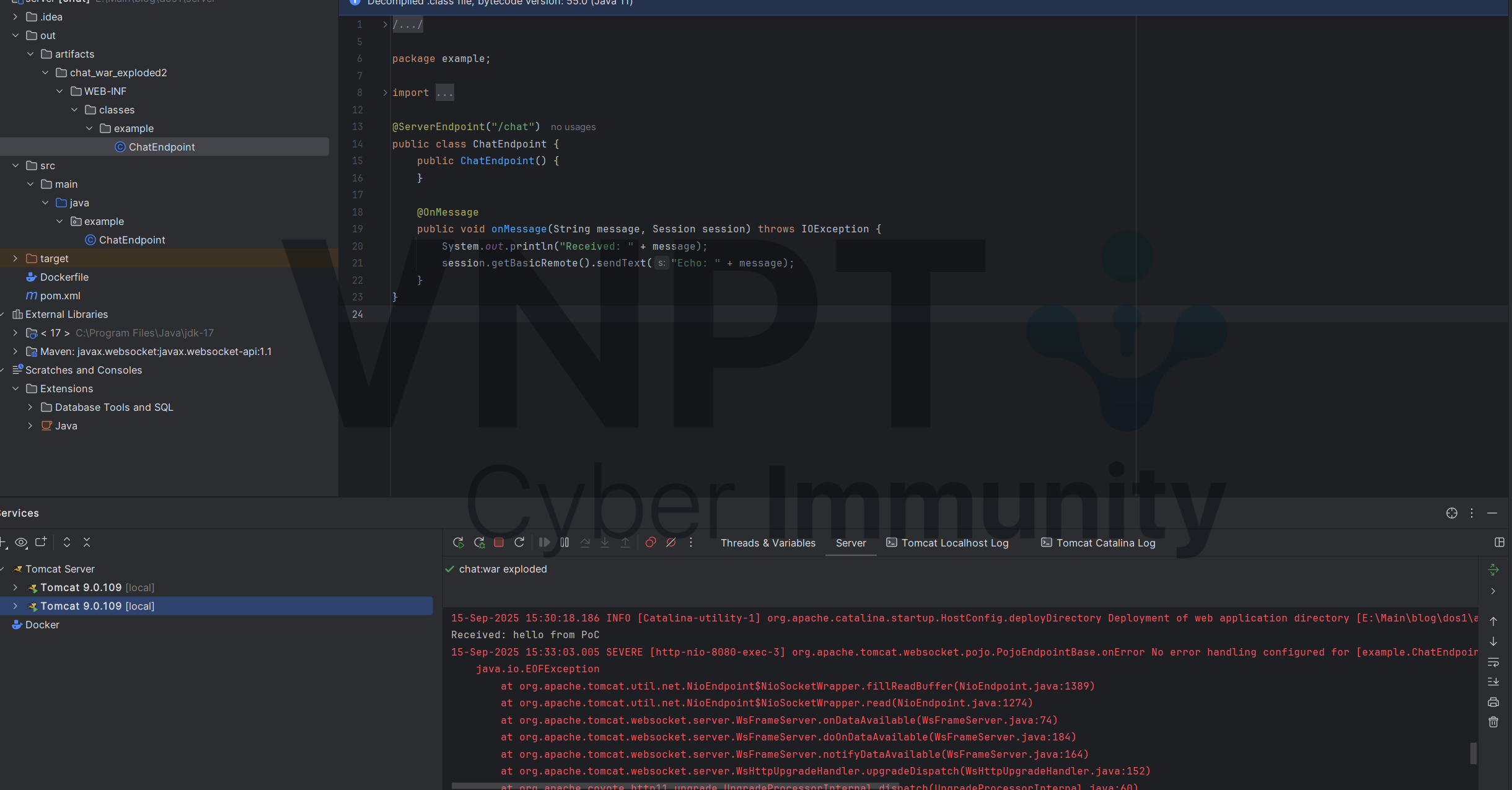Viewport: 1512px width, 790px height.
Task: Click the select opened service target icon
Action: click(1452, 513)
